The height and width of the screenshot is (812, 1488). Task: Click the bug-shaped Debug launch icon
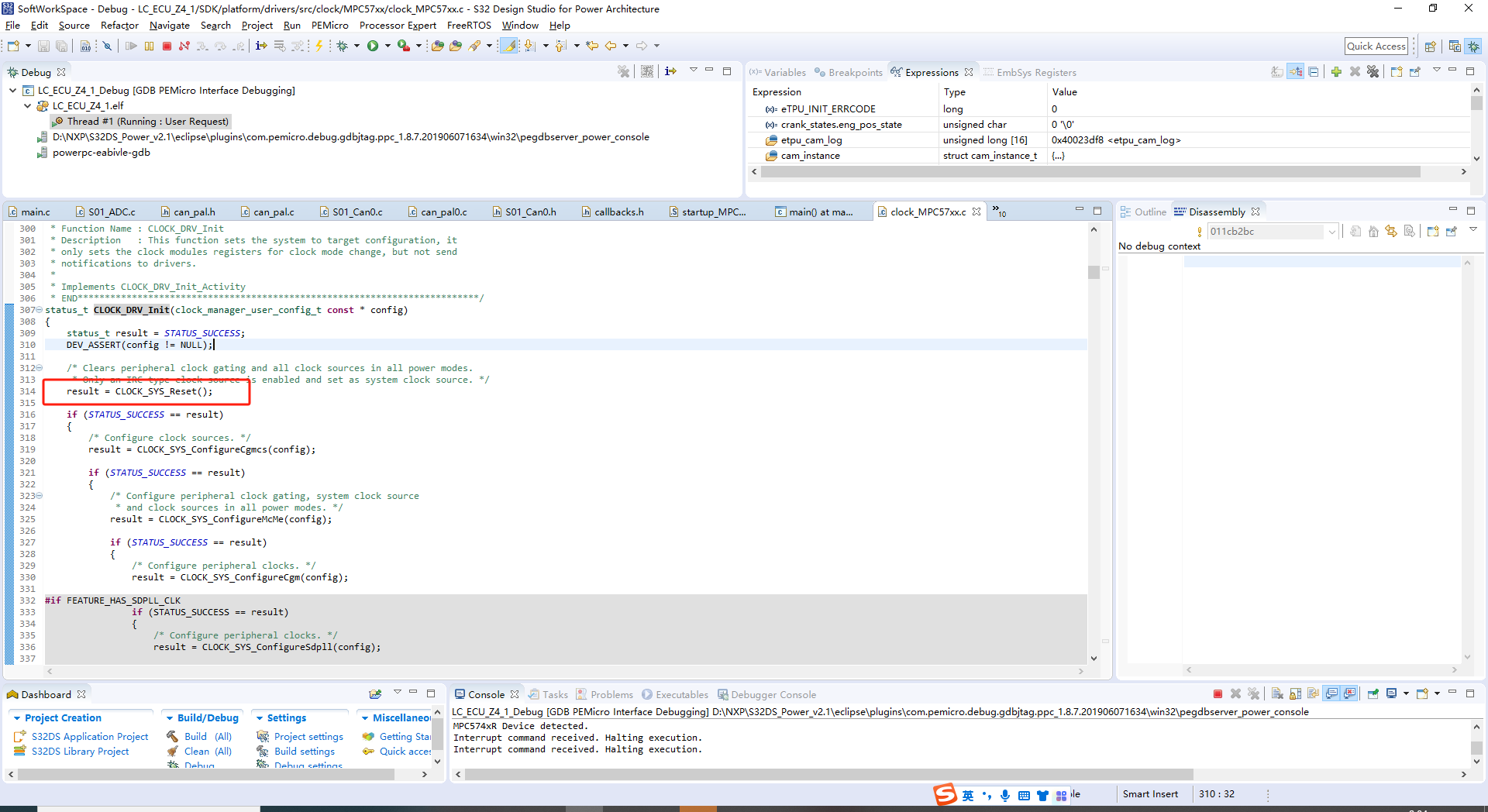pos(342,46)
